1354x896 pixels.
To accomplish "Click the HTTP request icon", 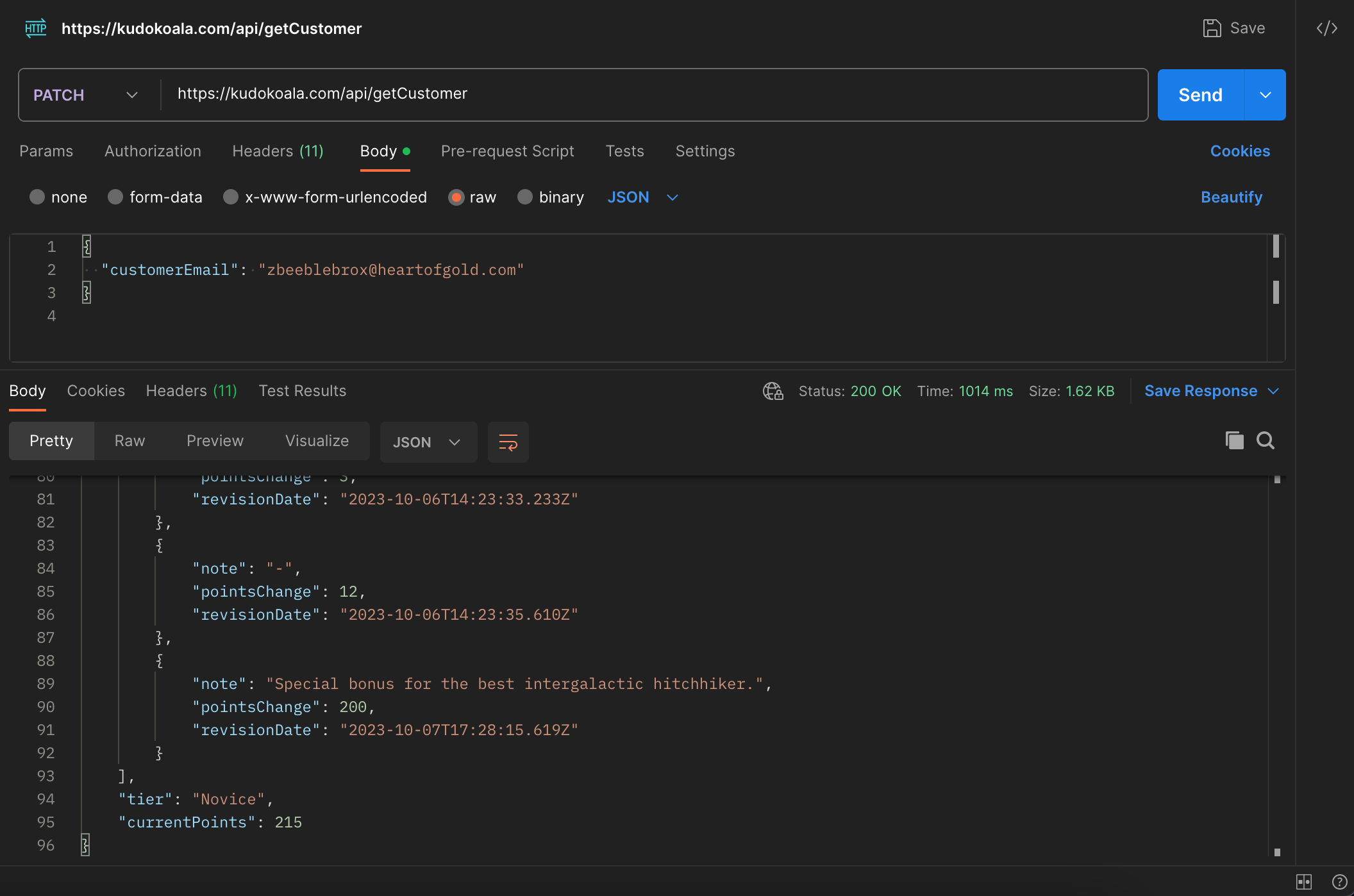I will tap(36, 28).
